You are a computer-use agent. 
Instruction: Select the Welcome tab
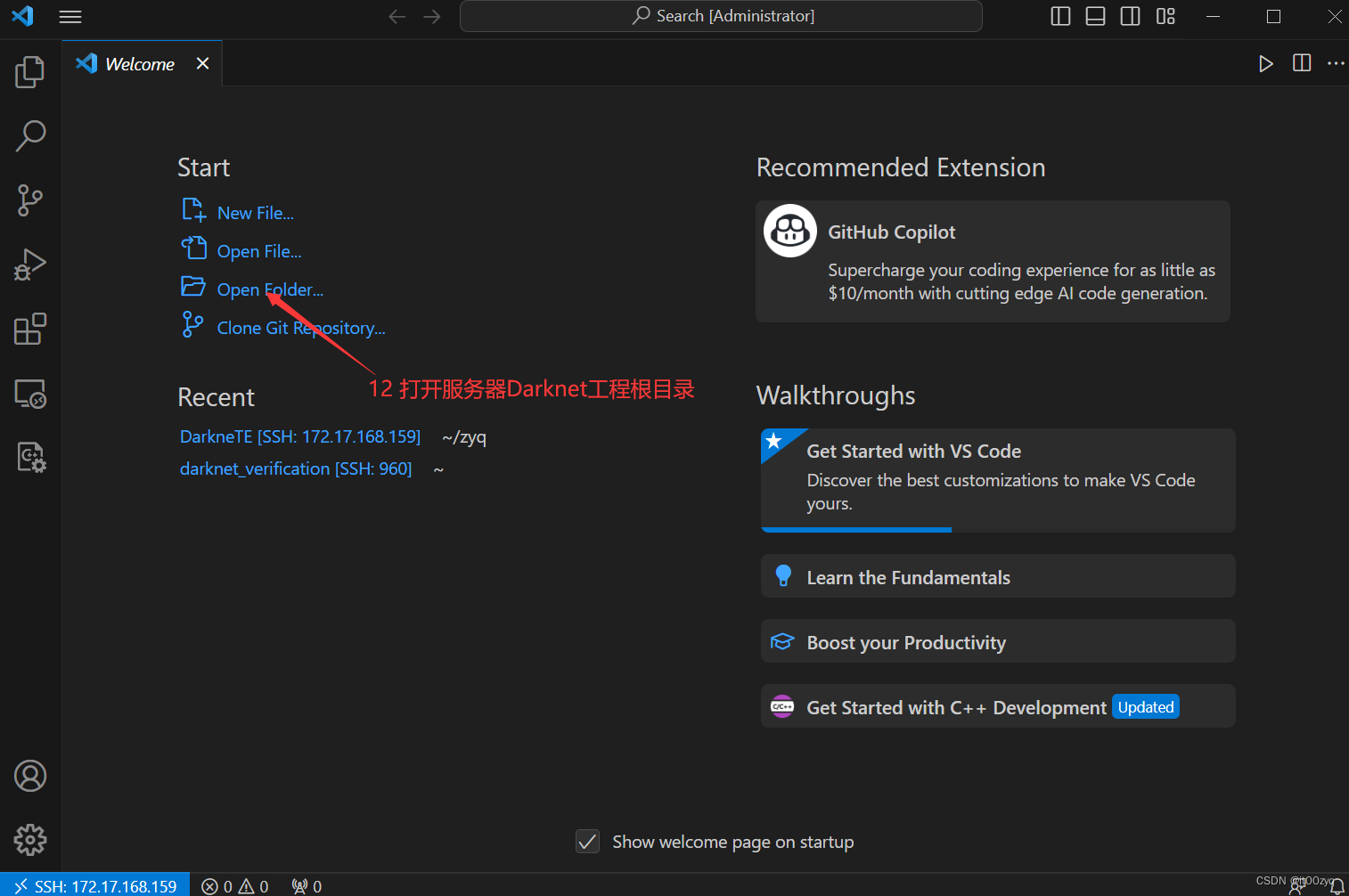[142, 63]
